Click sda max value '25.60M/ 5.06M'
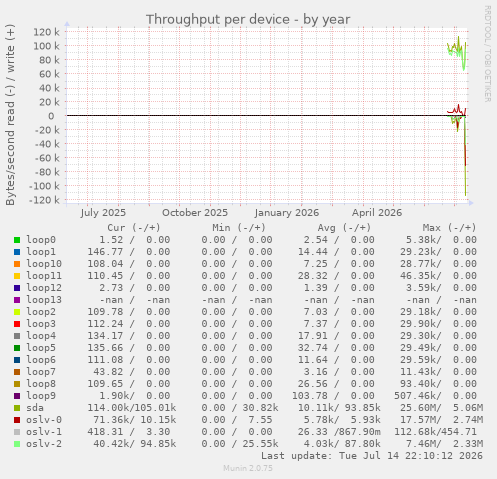 tap(442, 408)
